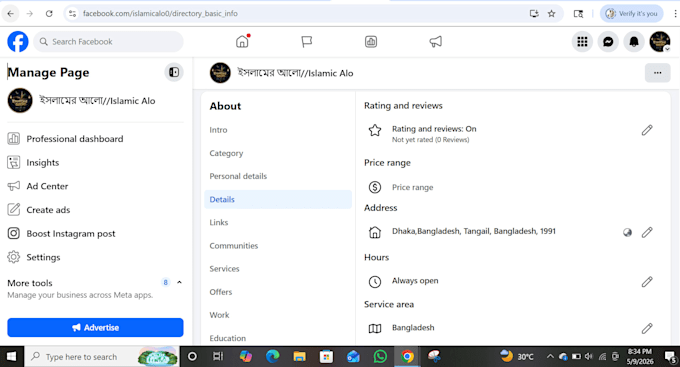Open account profile picture menu

pos(660,42)
